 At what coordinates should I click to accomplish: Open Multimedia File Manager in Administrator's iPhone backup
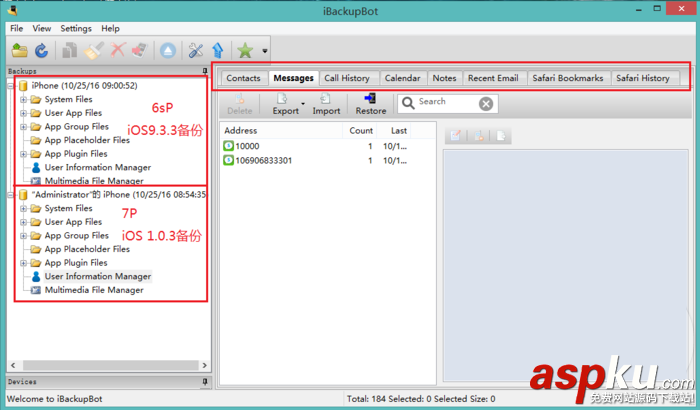[94, 290]
